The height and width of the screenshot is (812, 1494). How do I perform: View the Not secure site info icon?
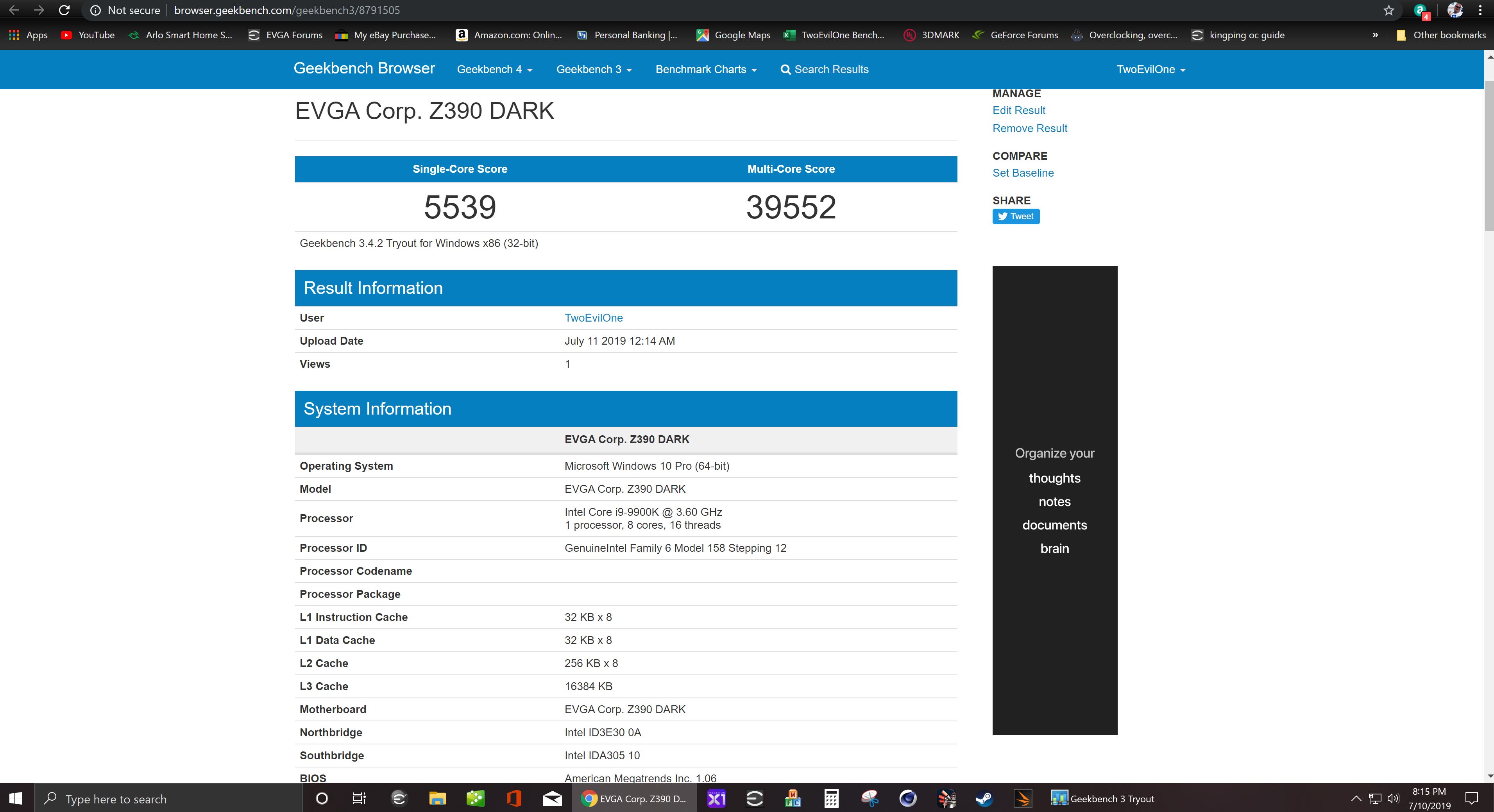coord(96,11)
